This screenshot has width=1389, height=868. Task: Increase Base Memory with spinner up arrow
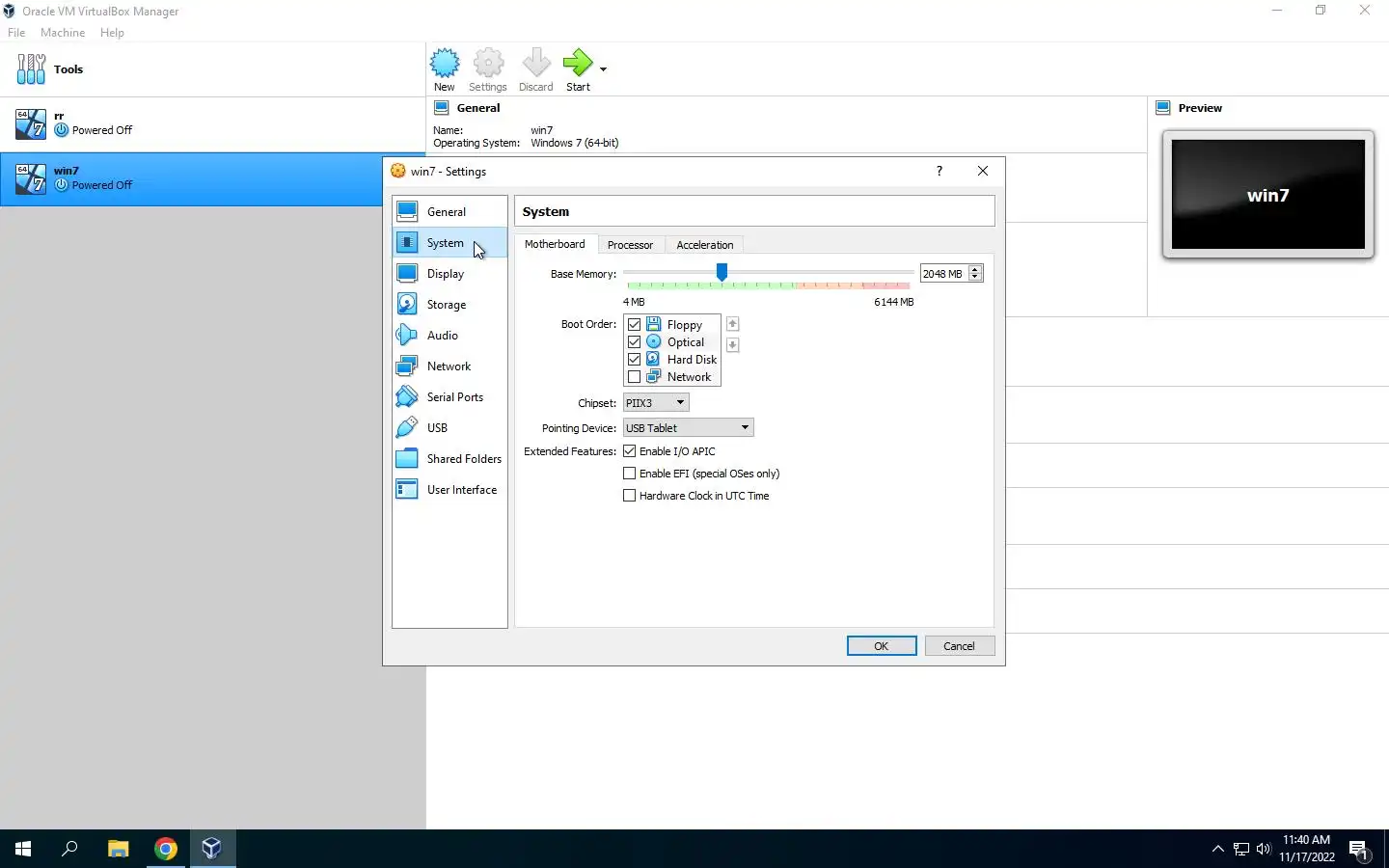click(975, 270)
